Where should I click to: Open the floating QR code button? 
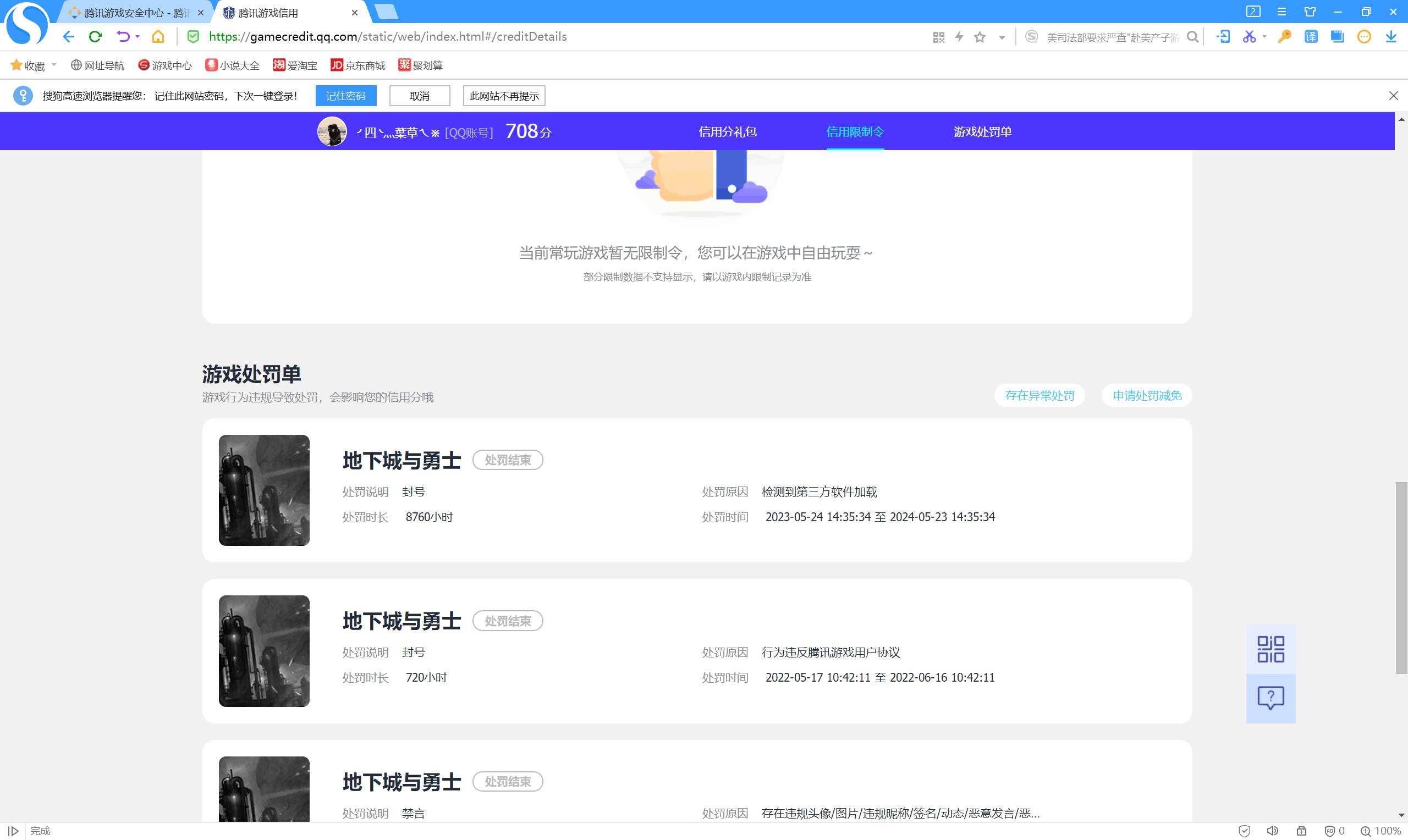pos(1270,649)
